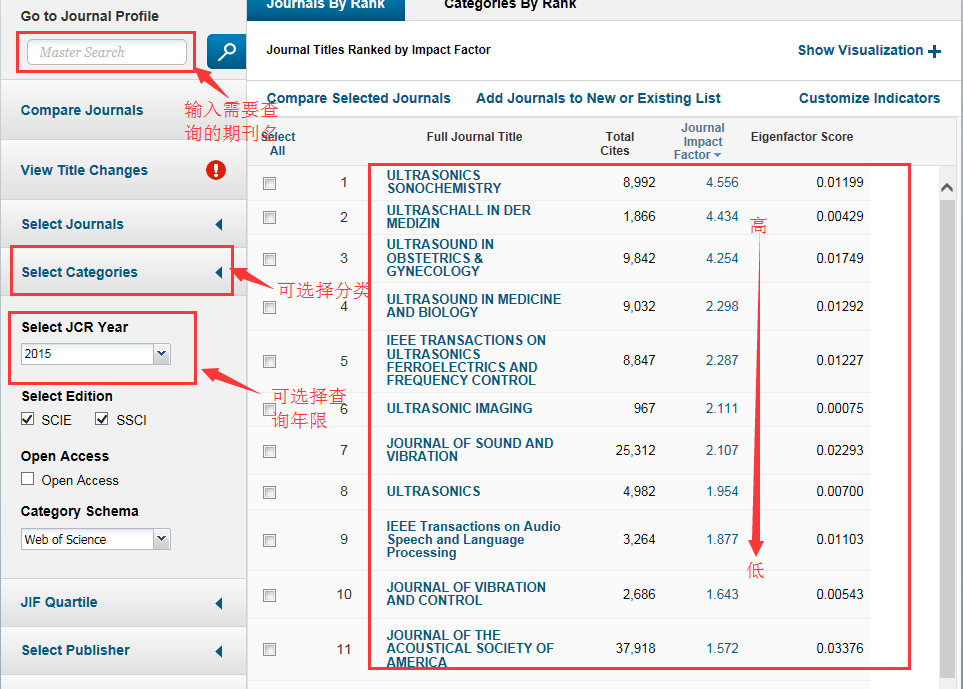Expand the Select Publisher section

(x=219, y=650)
